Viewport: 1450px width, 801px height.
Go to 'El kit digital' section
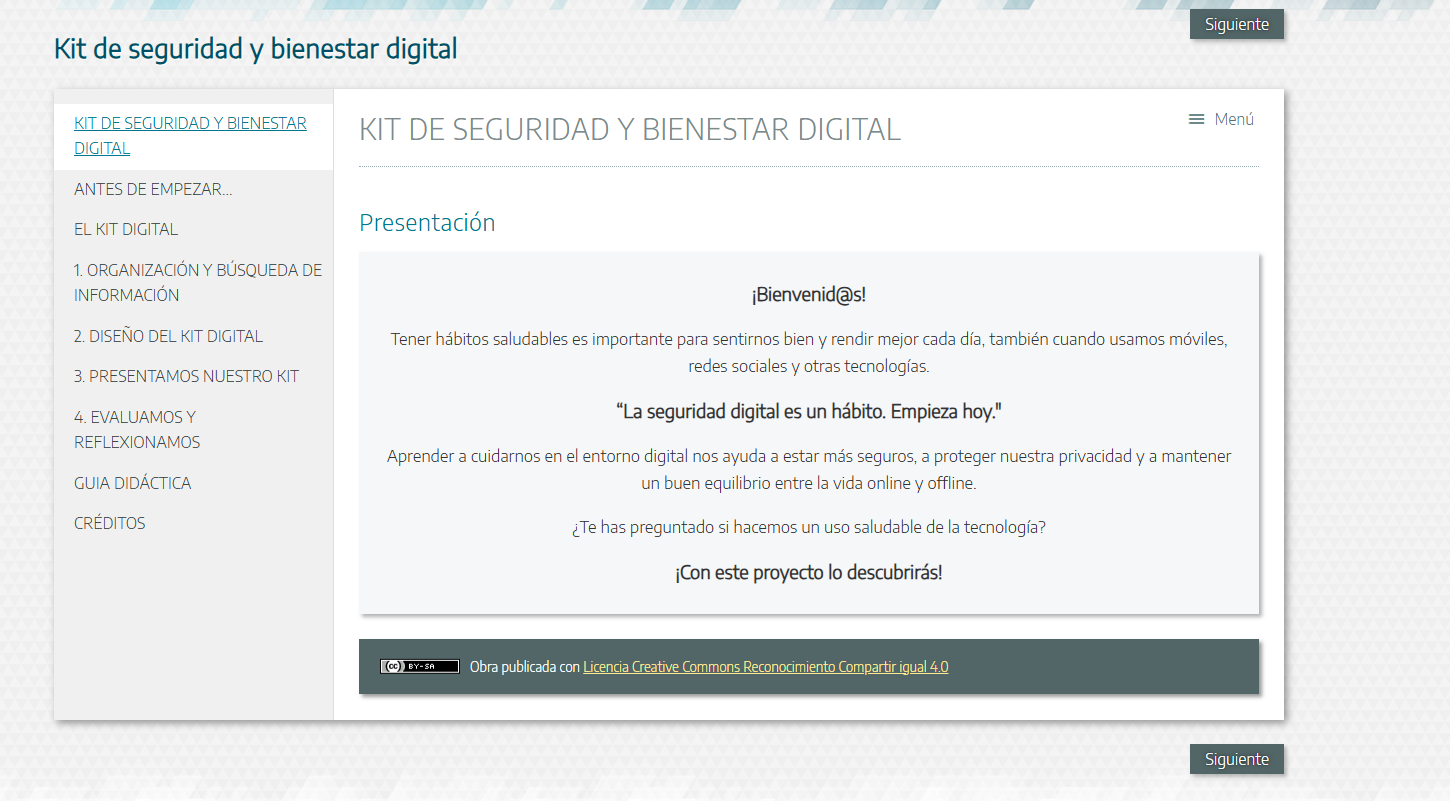[126, 229]
